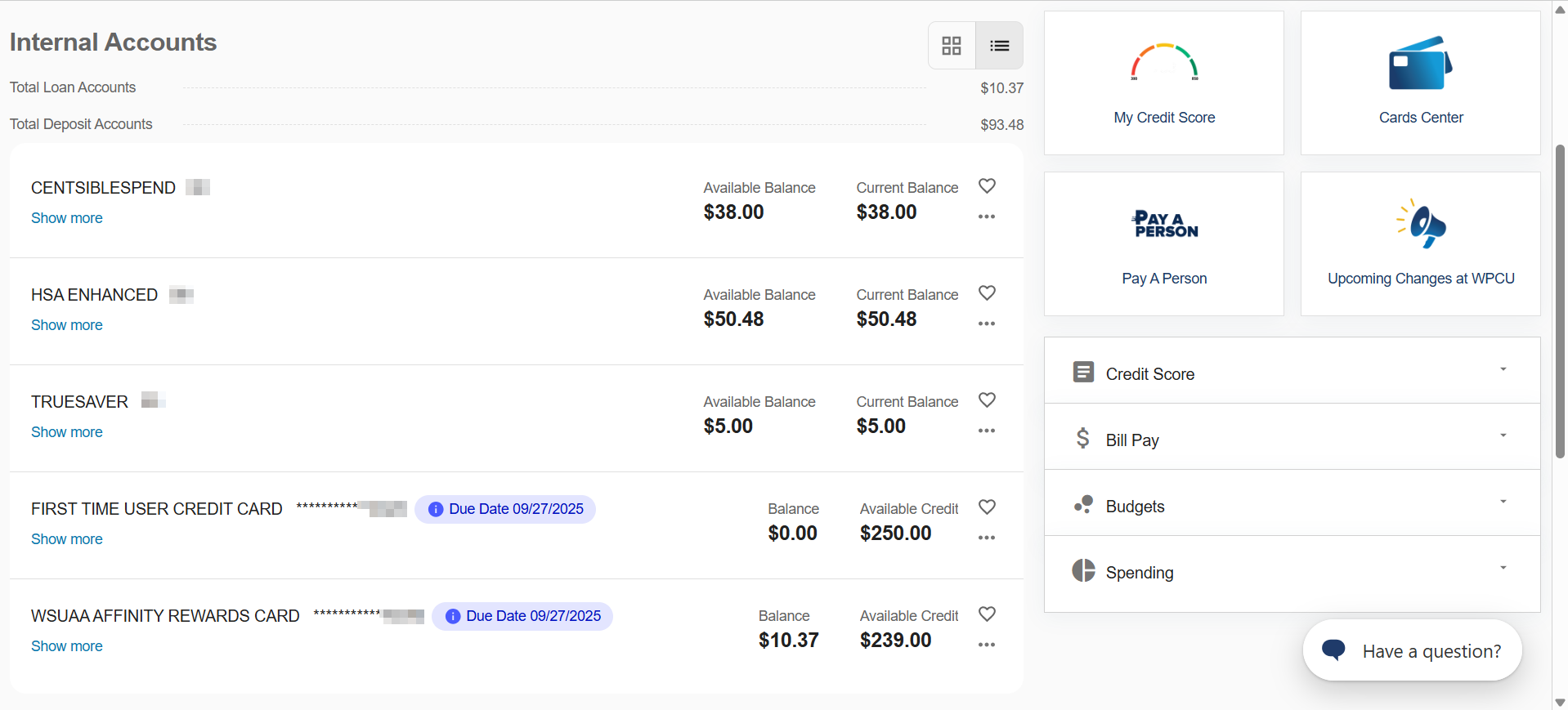Click WSUAA AFFINITY card Due Date 09/27/2025 badge

[522, 616]
